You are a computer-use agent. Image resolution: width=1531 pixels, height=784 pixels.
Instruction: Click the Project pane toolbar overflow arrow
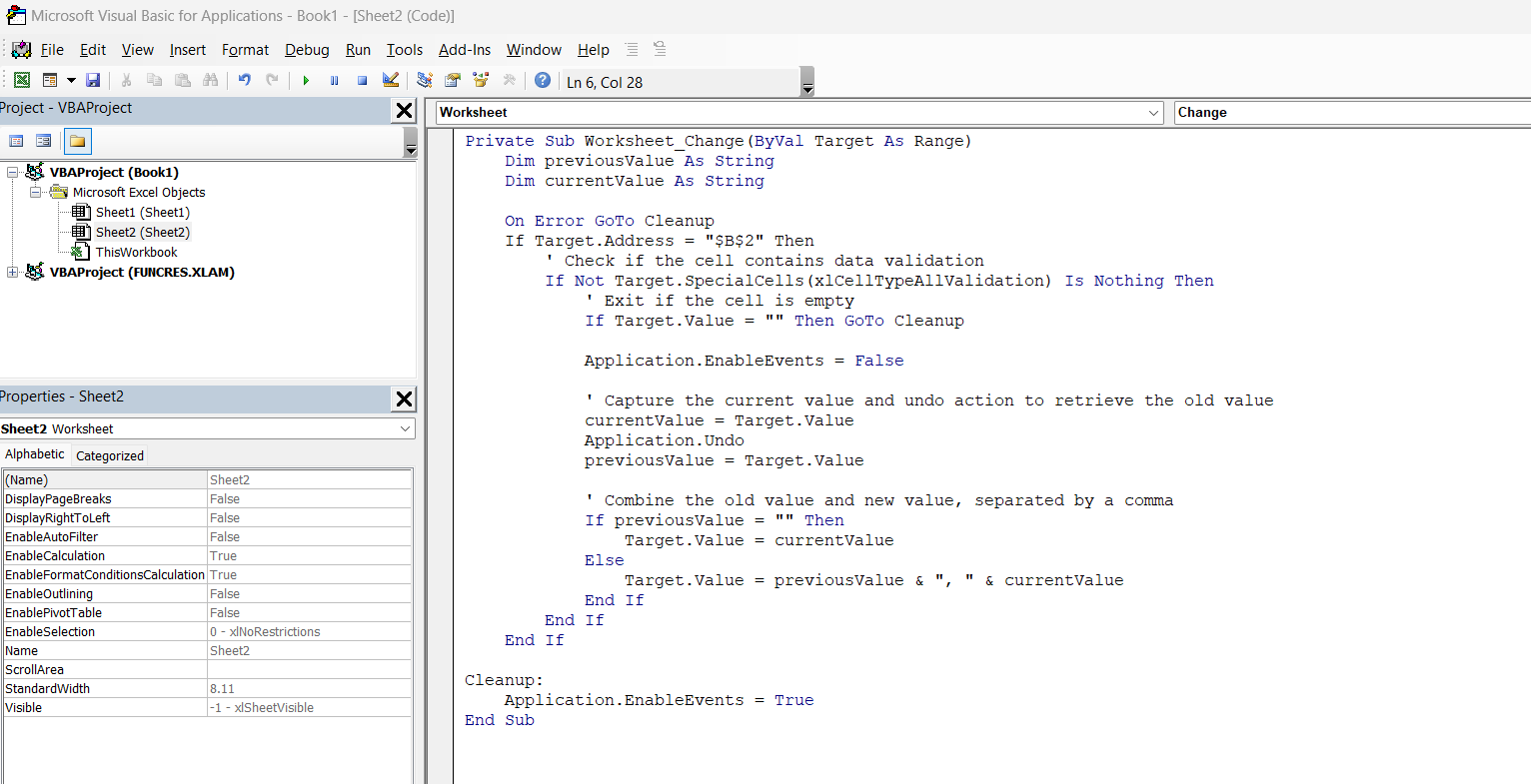pos(411,143)
